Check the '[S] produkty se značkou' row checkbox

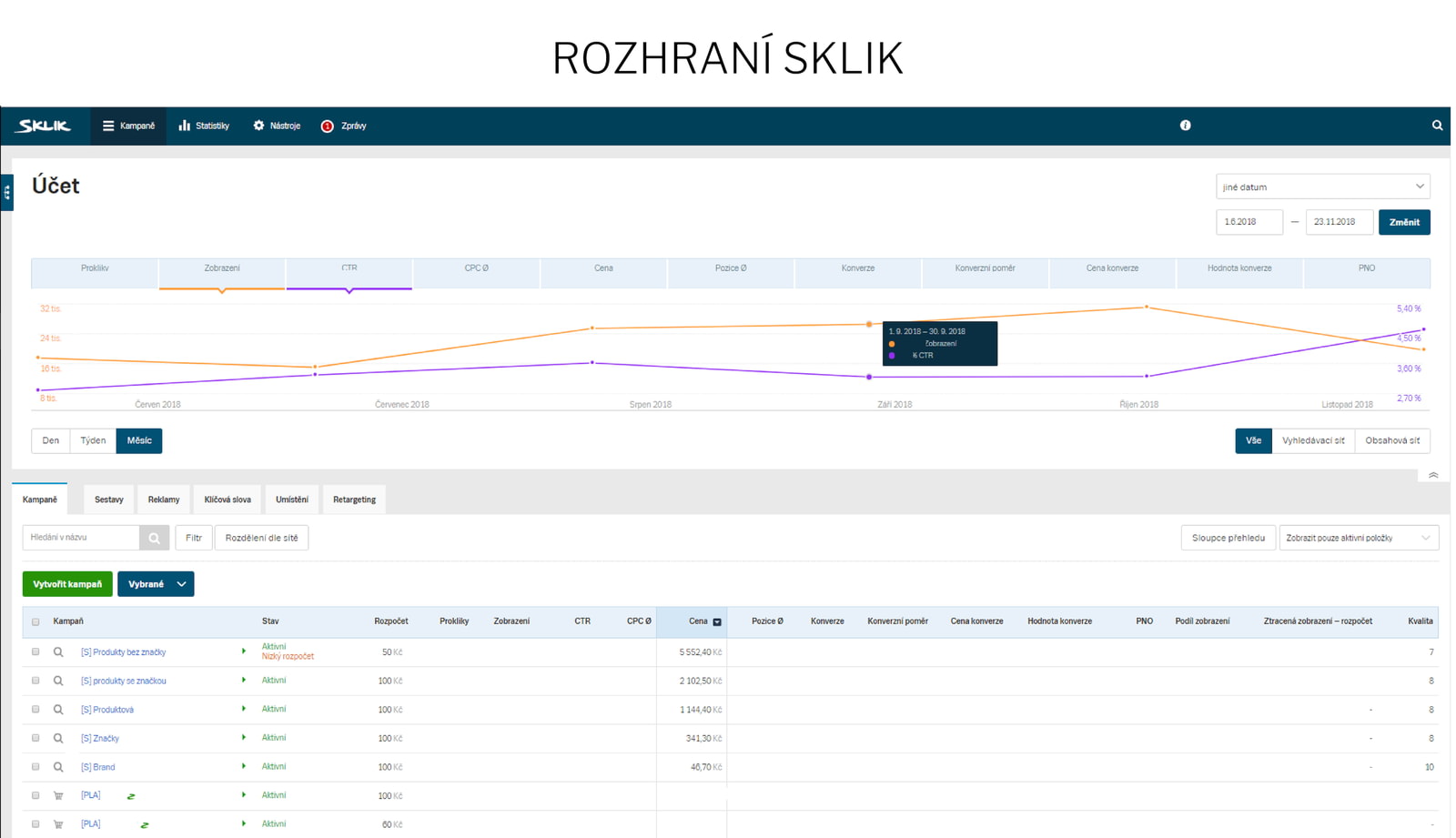click(x=35, y=681)
